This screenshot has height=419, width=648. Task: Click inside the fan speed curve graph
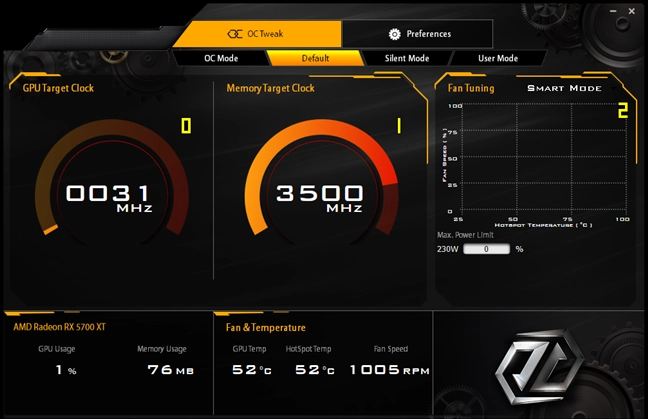[x=543, y=157]
